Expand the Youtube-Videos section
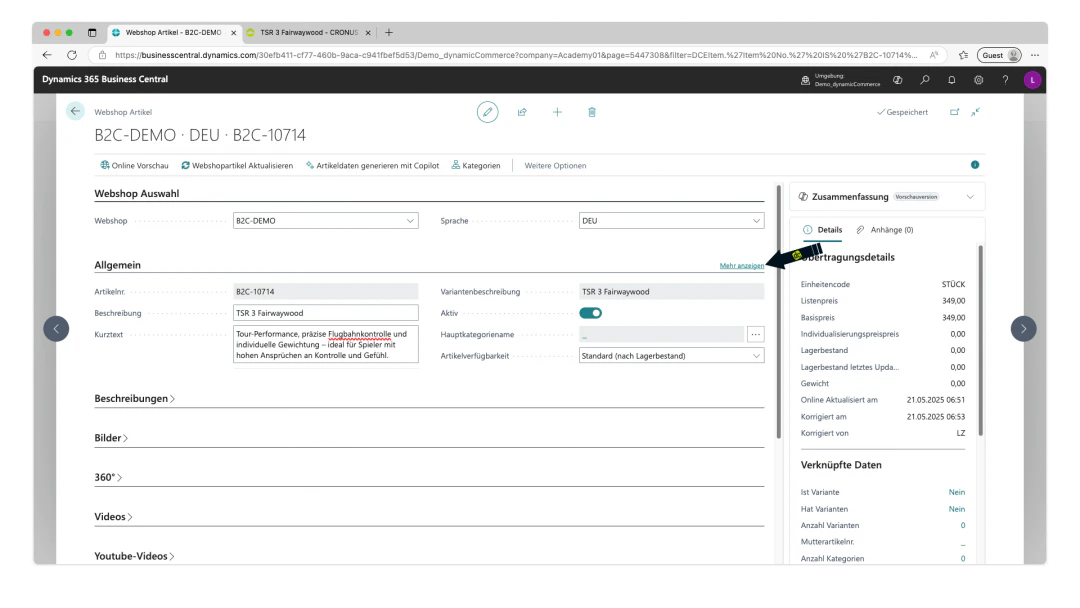This screenshot has height=608, width=1080. point(134,556)
